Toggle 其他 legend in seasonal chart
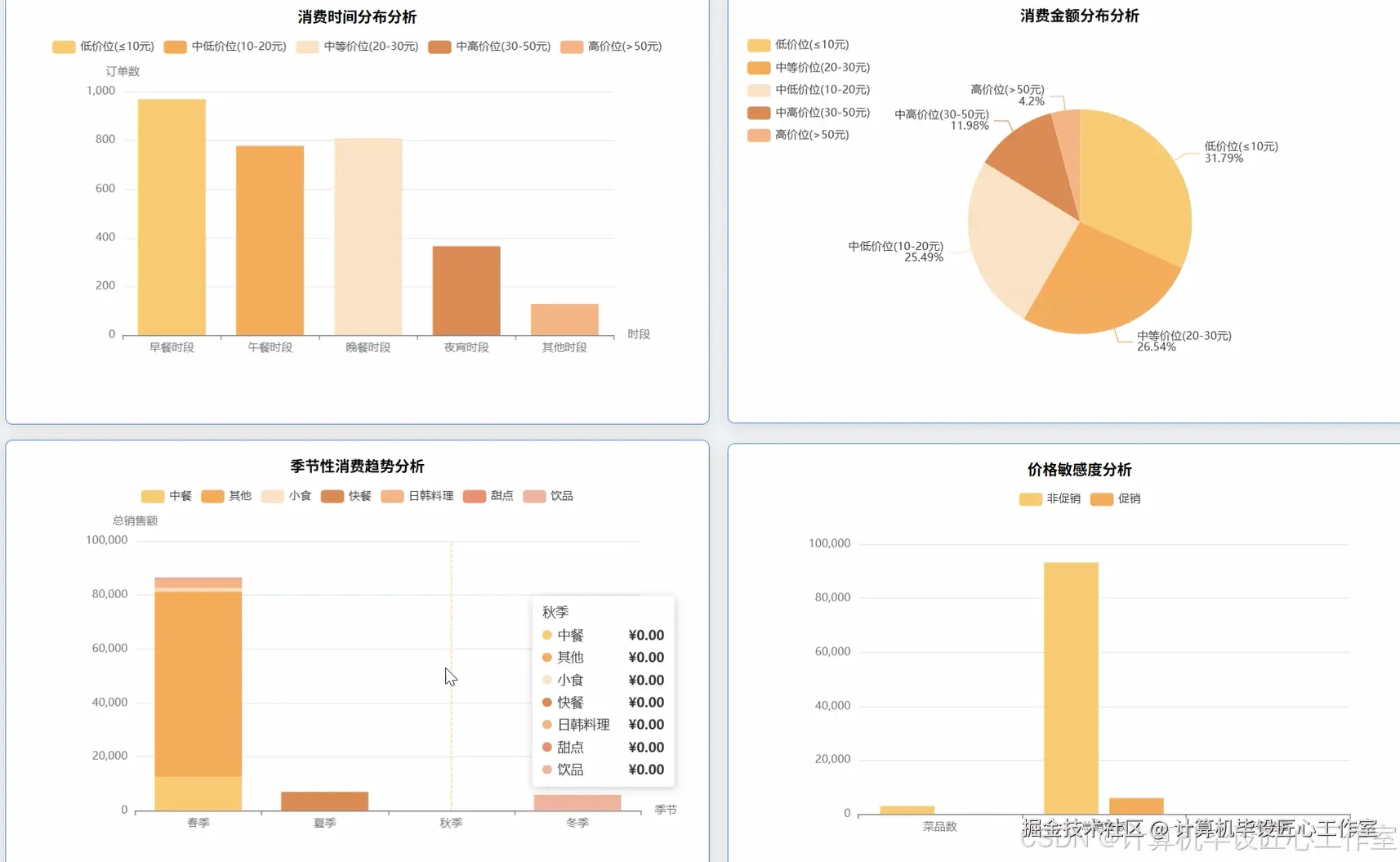 point(226,496)
